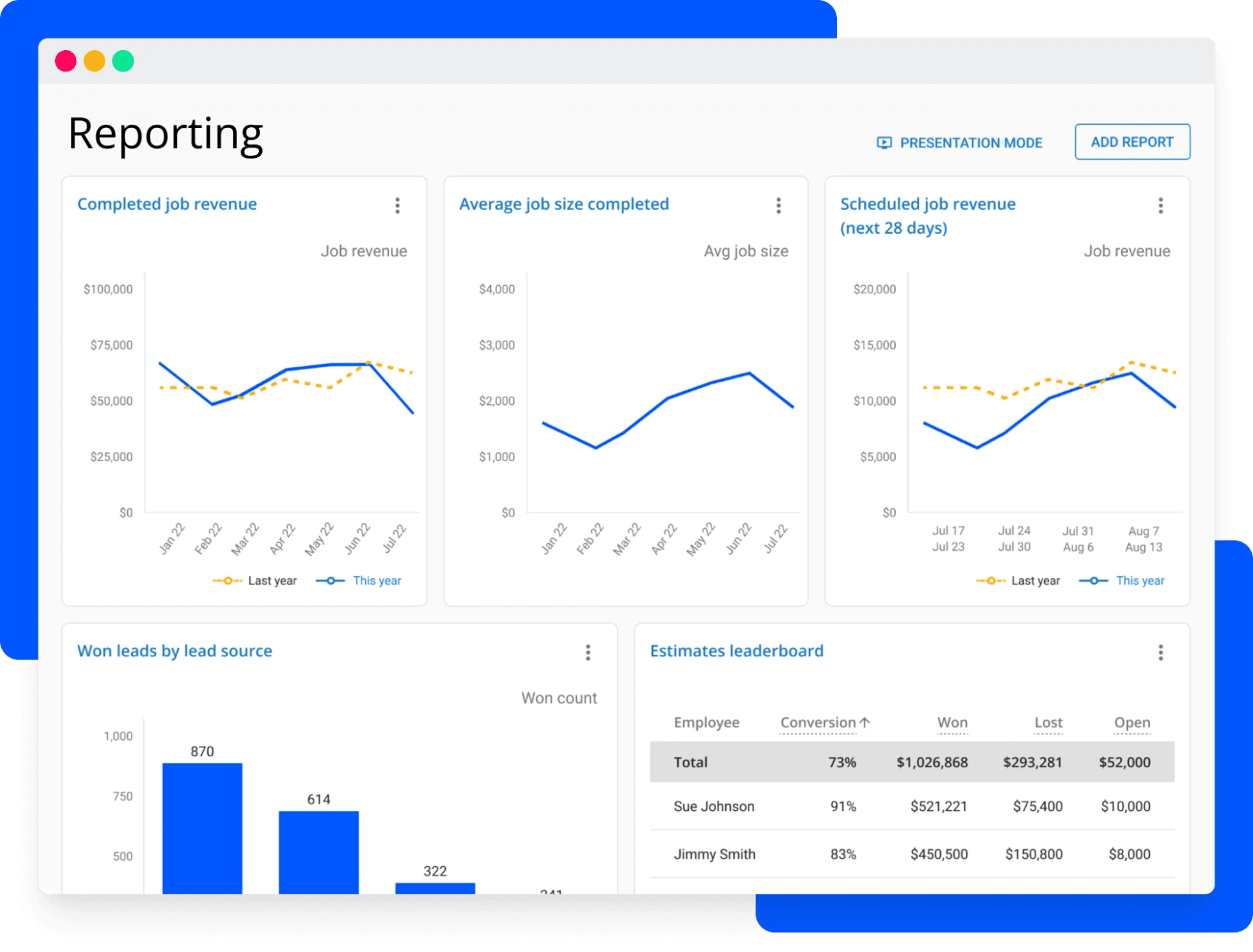Open Average job size completed title link
Viewport: 1253px width, 952px height.
(x=564, y=204)
